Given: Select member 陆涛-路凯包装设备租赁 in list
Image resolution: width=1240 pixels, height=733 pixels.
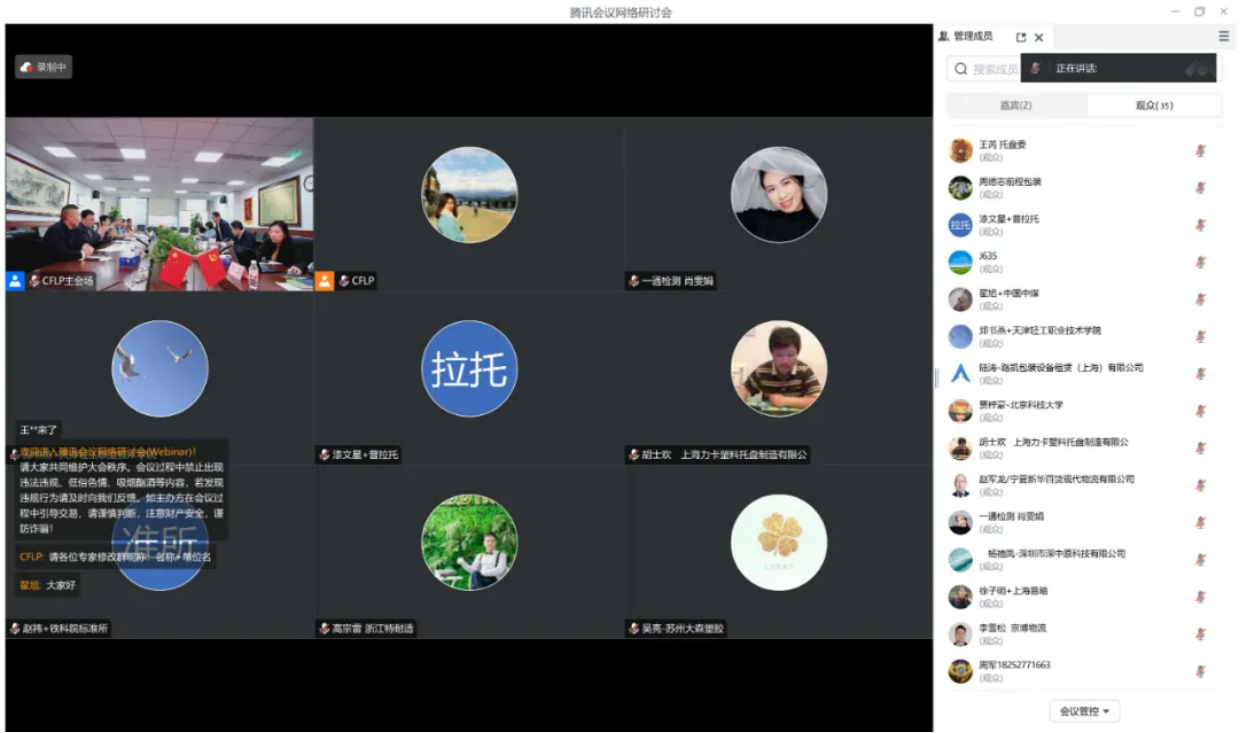Looking at the screenshot, I should [x=1060, y=373].
